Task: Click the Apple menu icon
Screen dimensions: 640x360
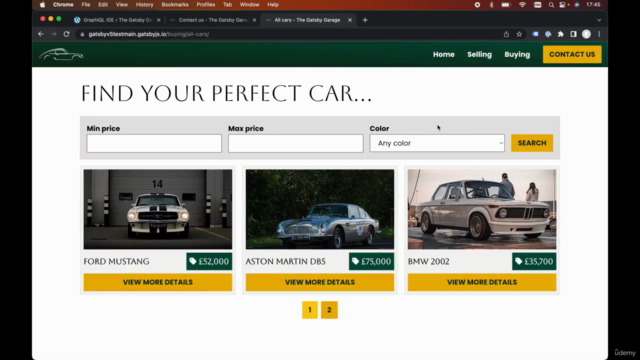Action: pos(42,5)
